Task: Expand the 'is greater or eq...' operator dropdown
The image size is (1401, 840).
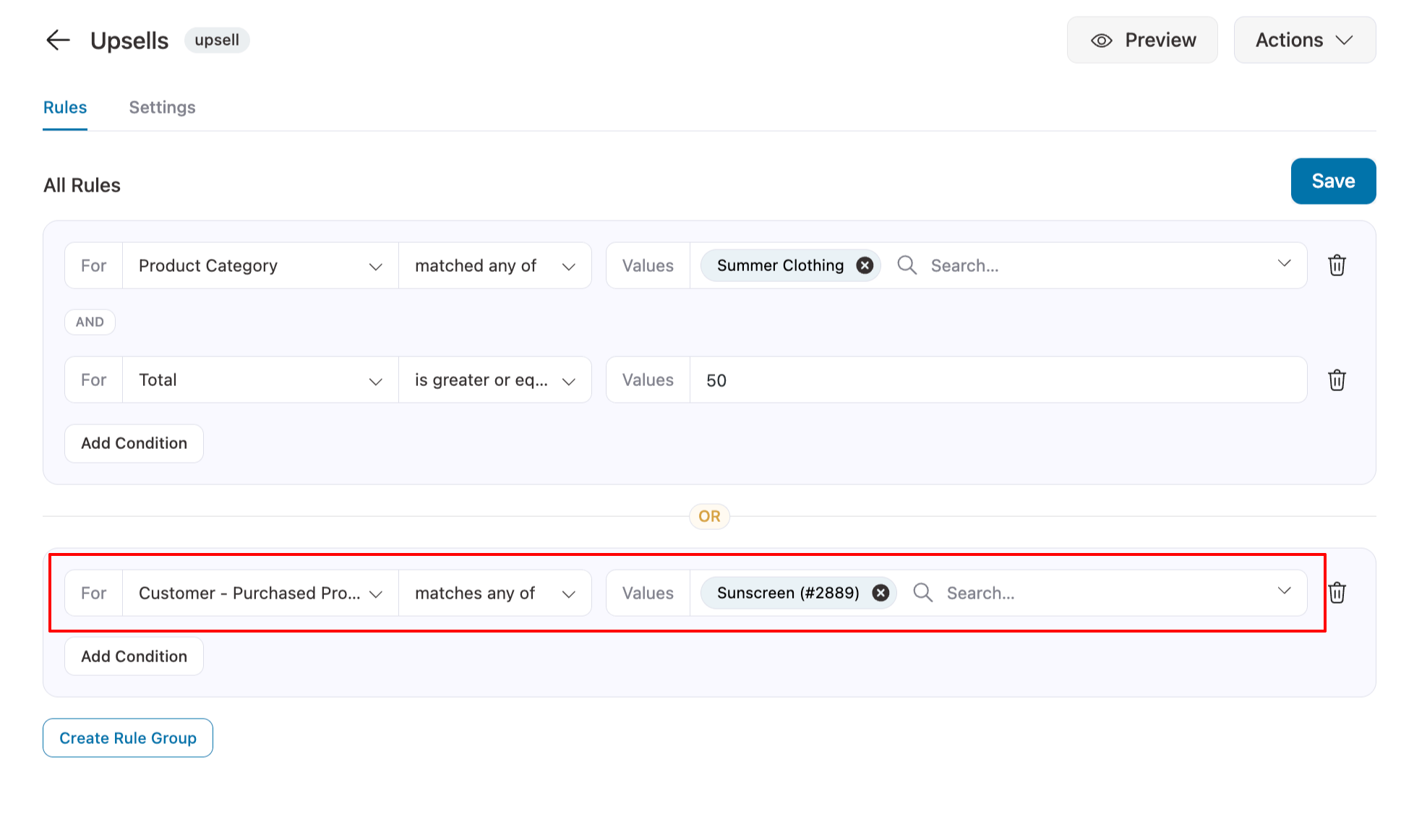Action: pos(495,380)
